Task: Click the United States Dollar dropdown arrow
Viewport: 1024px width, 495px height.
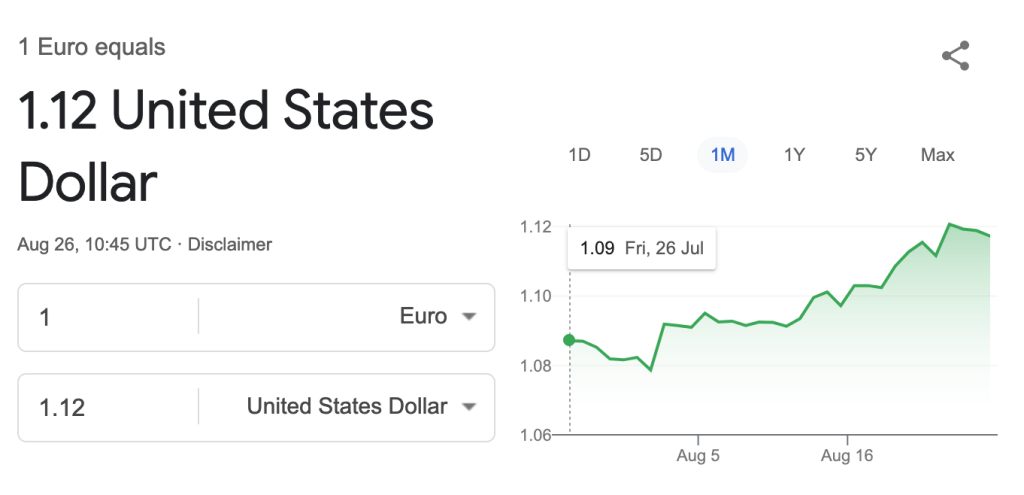Action: (468, 407)
